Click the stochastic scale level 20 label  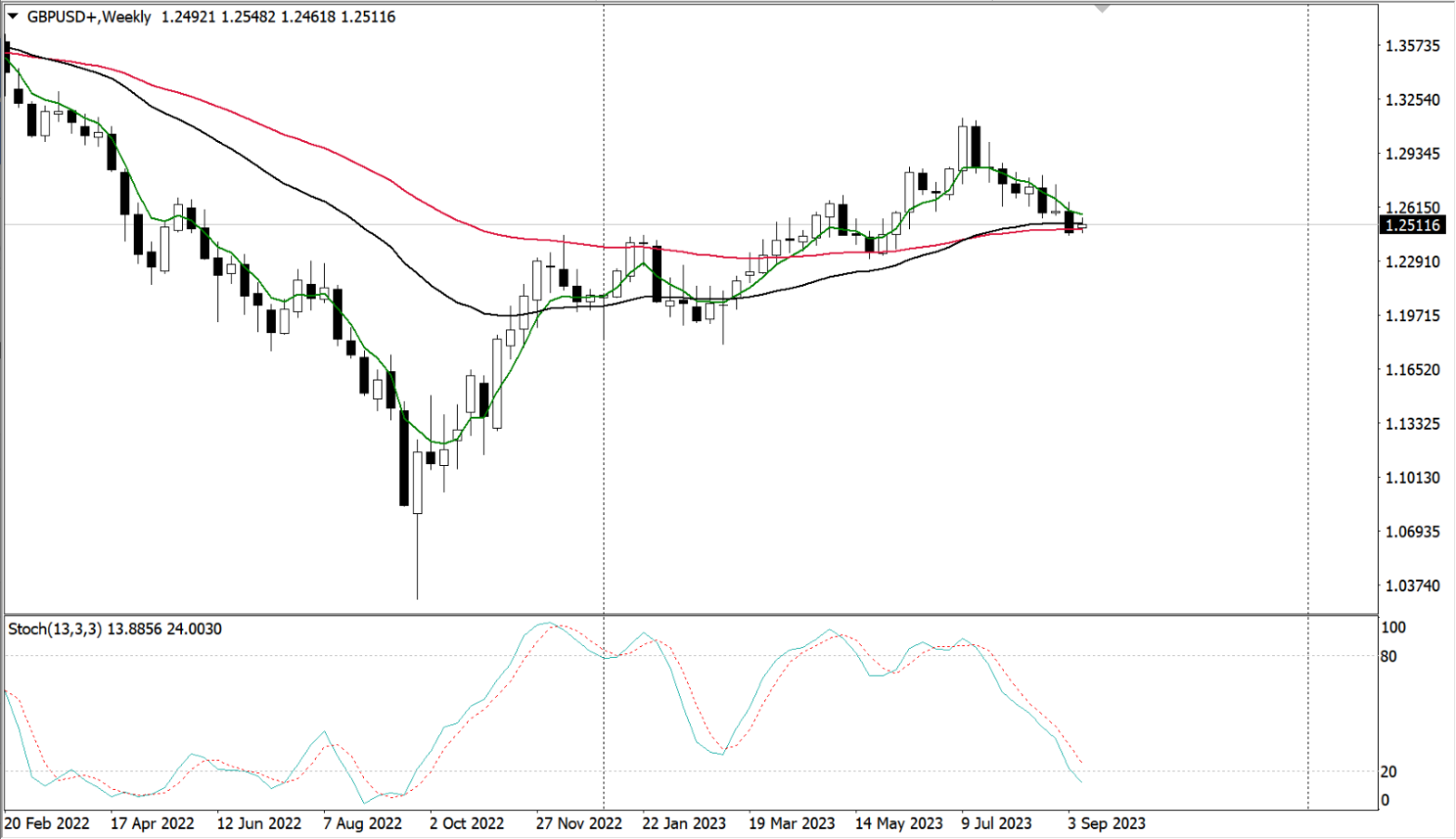coord(1389,772)
